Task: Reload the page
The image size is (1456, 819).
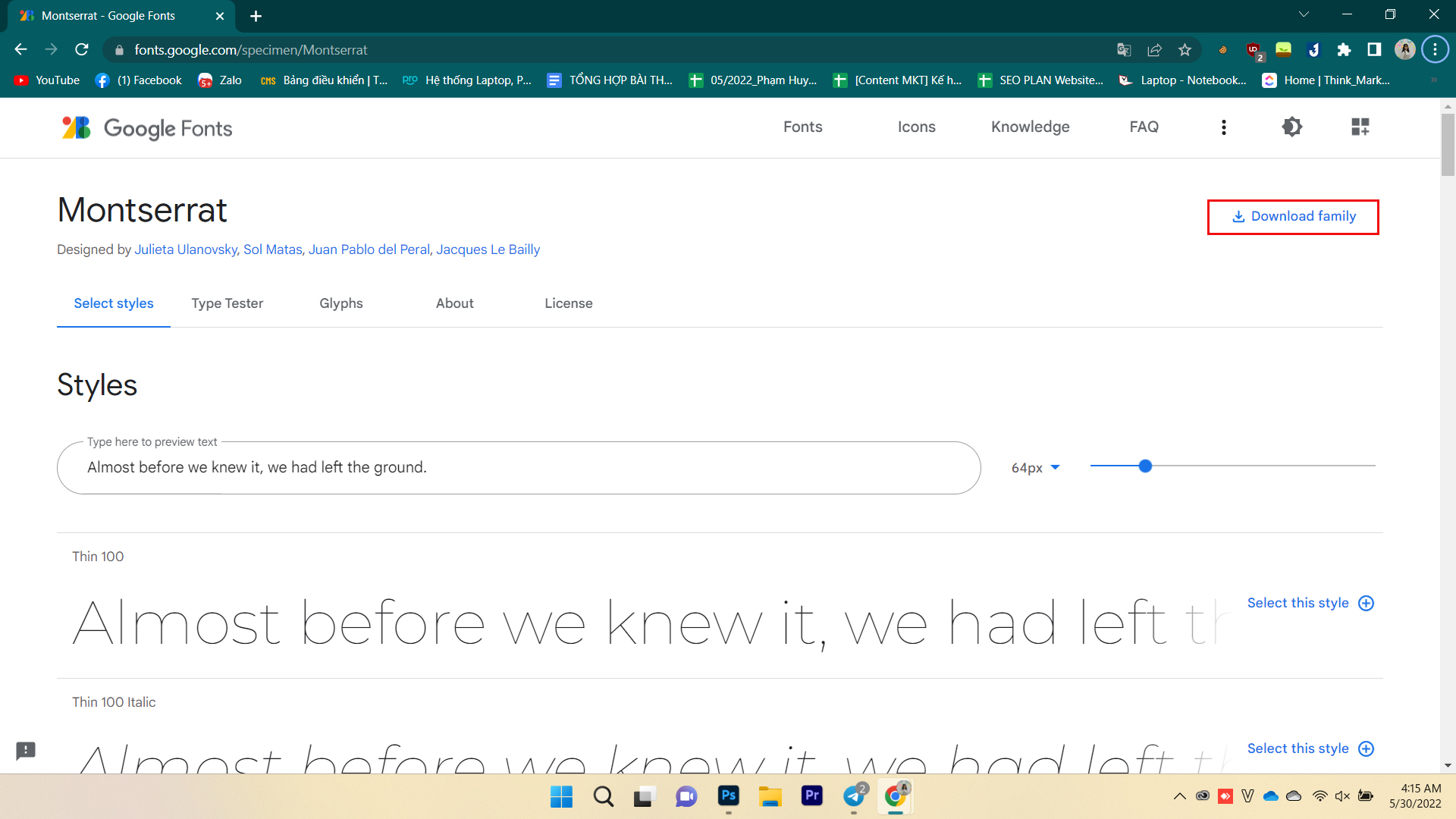Action: pyautogui.click(x=82, y=50)
